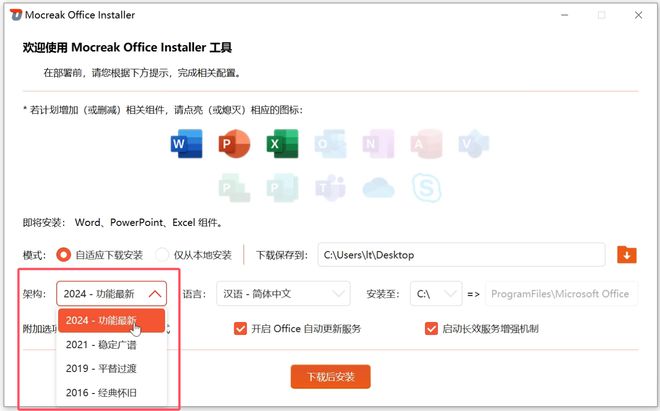The image size is (660, 411).
Task: Enable the Project component icon
Action: (234, 188)
